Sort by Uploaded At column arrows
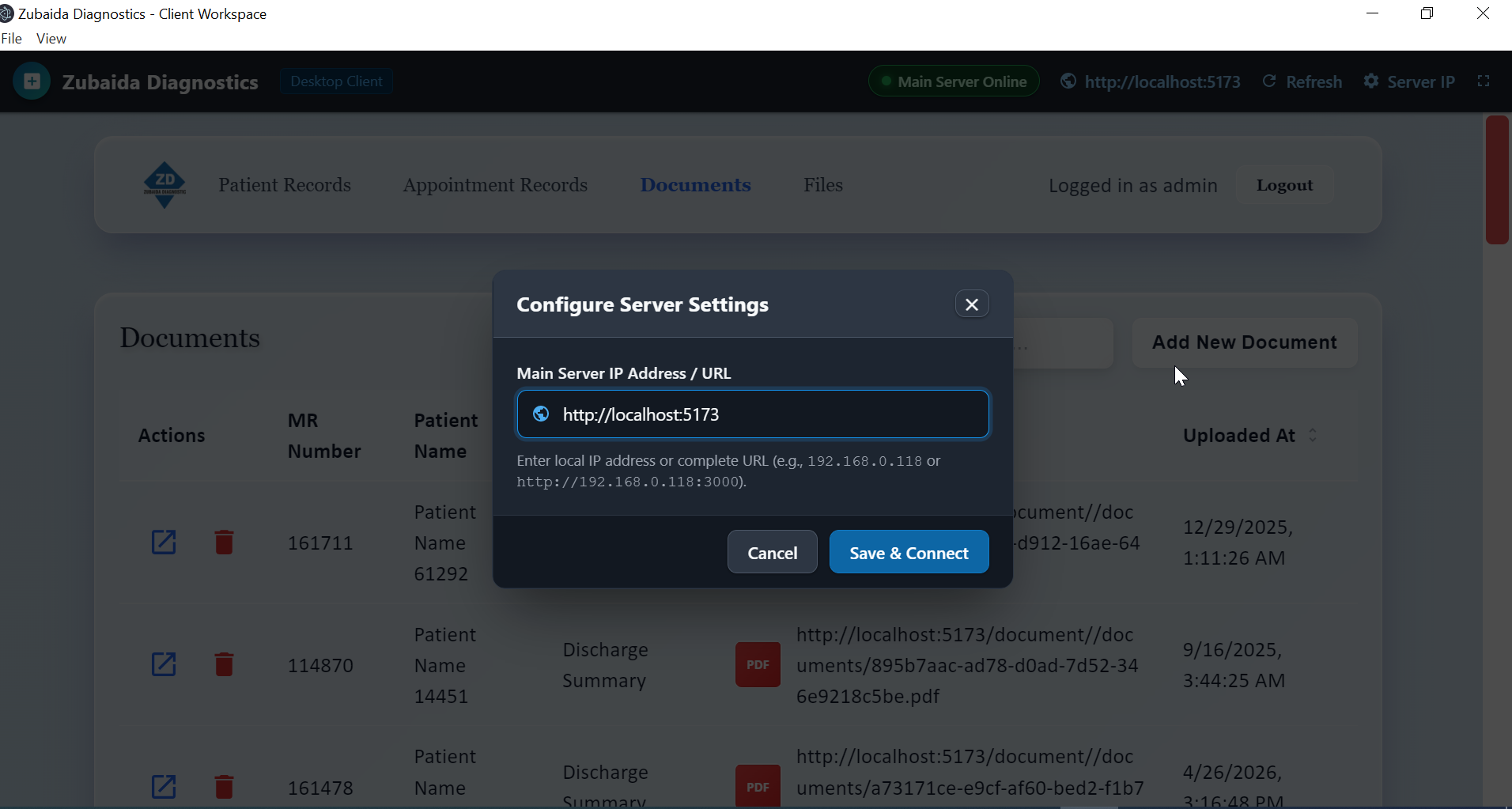The image size is (1512, 809). [1313, 435]
